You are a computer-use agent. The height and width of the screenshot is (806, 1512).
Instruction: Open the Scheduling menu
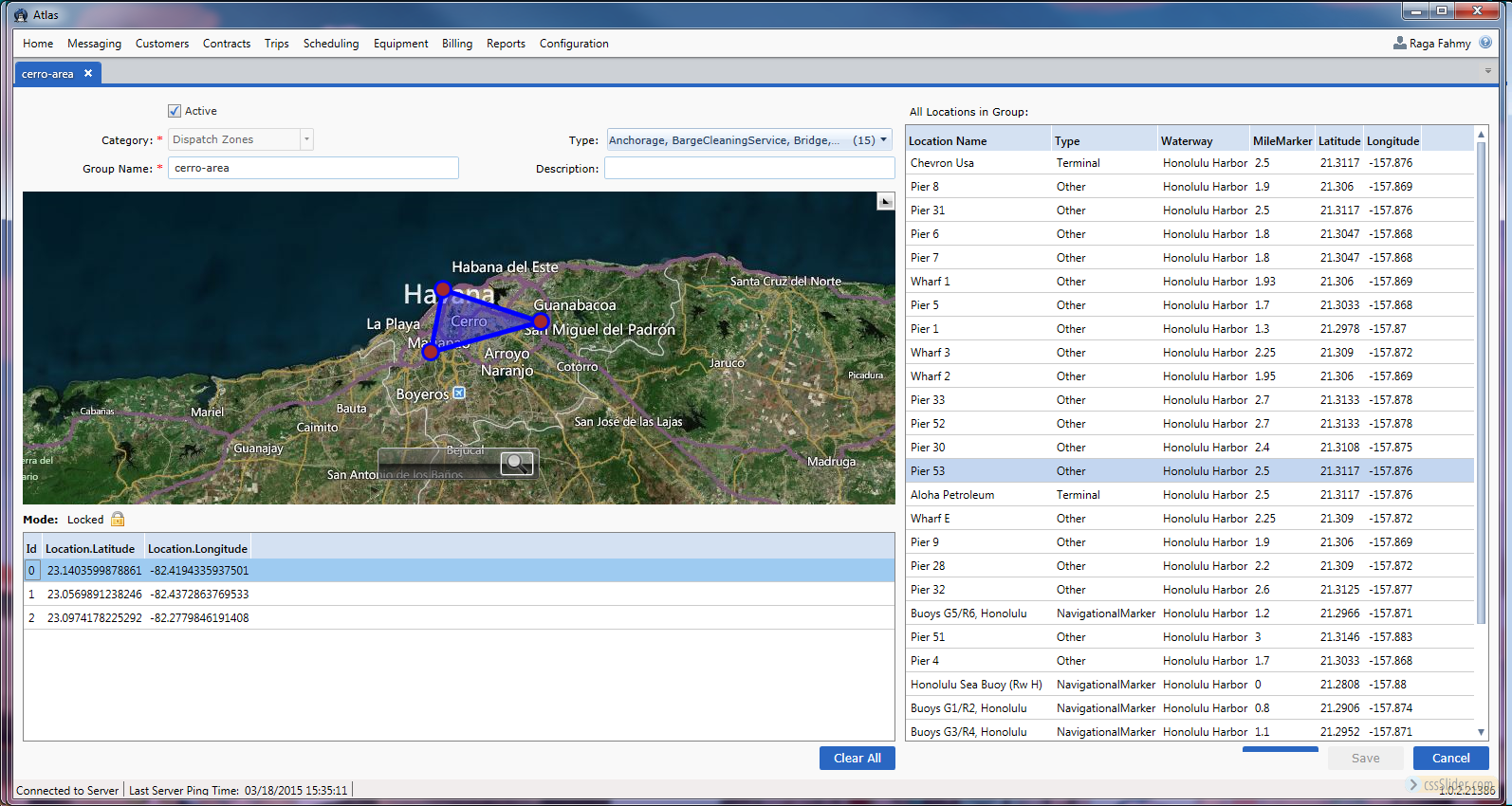click(331, 44)
